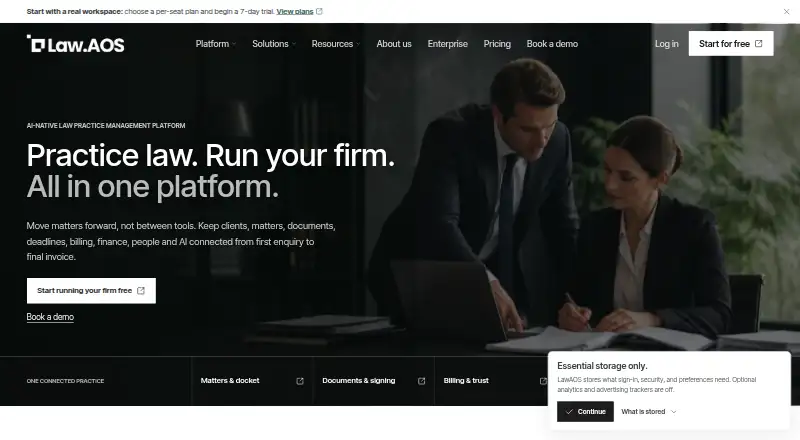Open the Documents & signing card

click(373, 381)
